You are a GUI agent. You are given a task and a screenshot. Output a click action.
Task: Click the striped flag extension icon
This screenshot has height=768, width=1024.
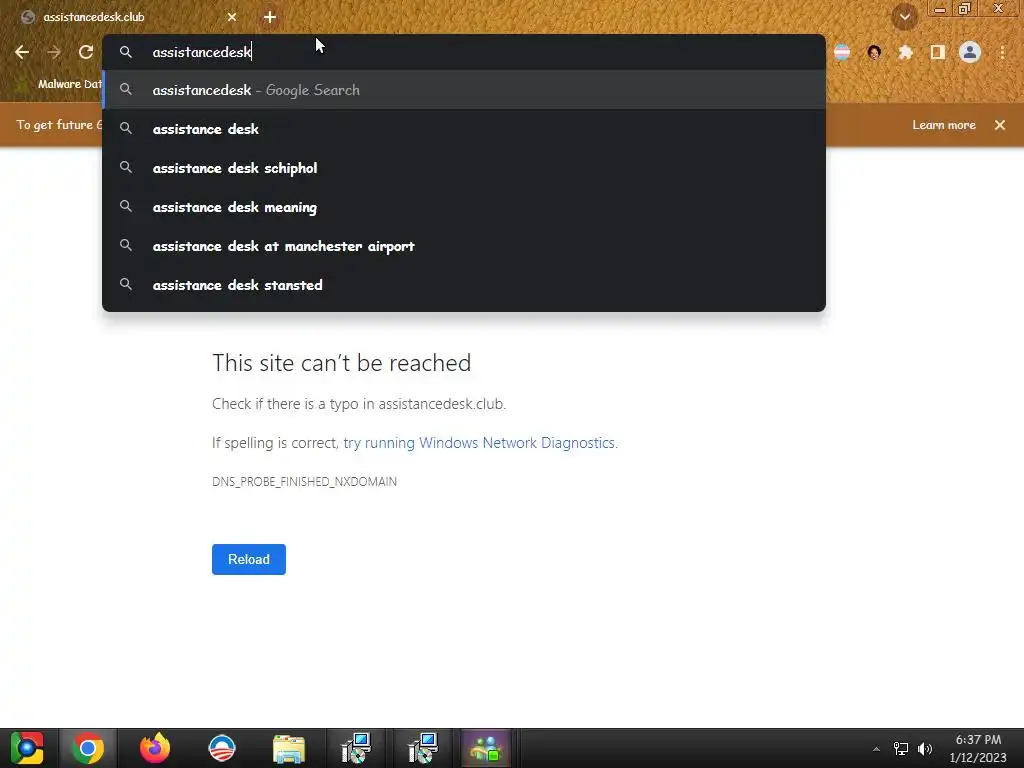tap(842, 52)
